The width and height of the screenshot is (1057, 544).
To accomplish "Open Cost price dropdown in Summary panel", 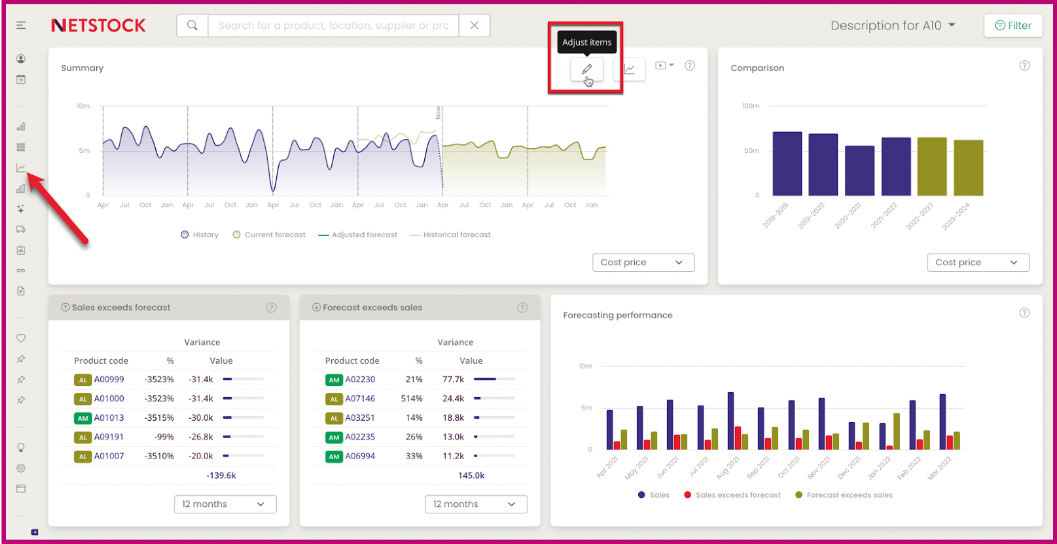I will pyautogui.click(x=642, y=262).
